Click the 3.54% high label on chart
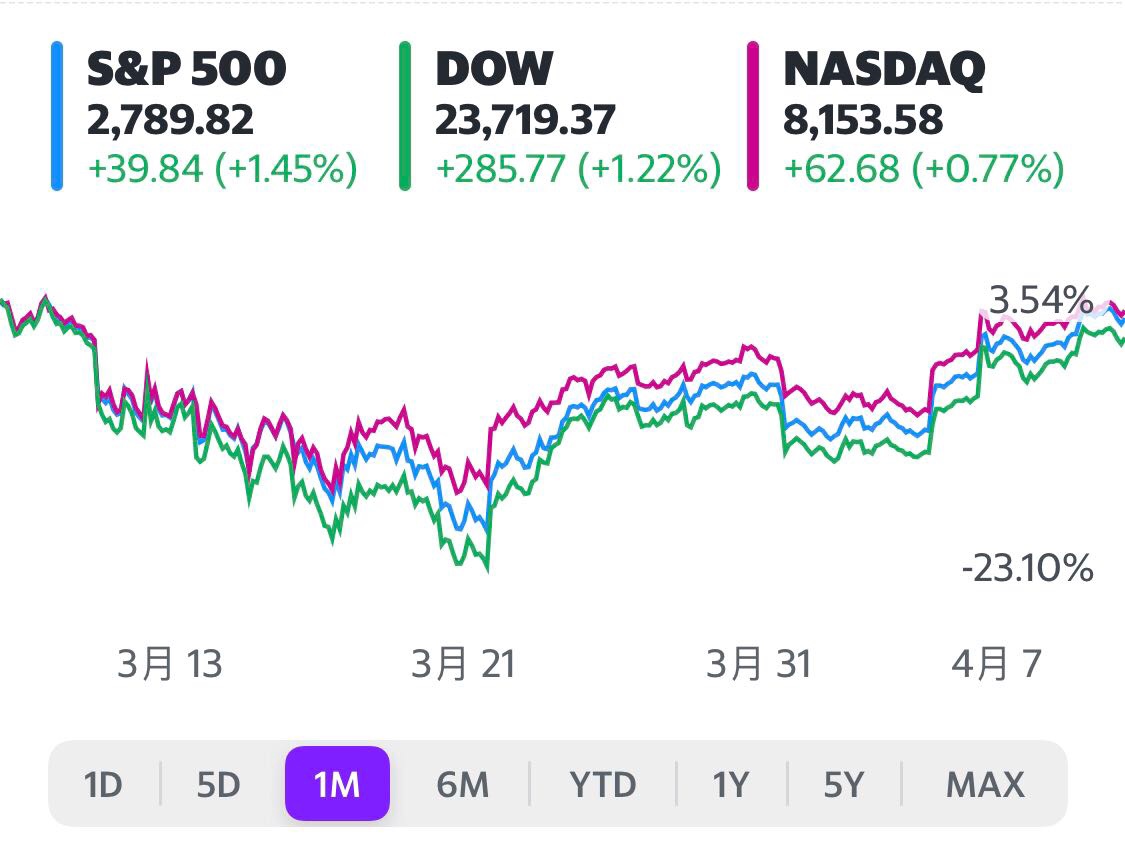 coord(1040,299)
